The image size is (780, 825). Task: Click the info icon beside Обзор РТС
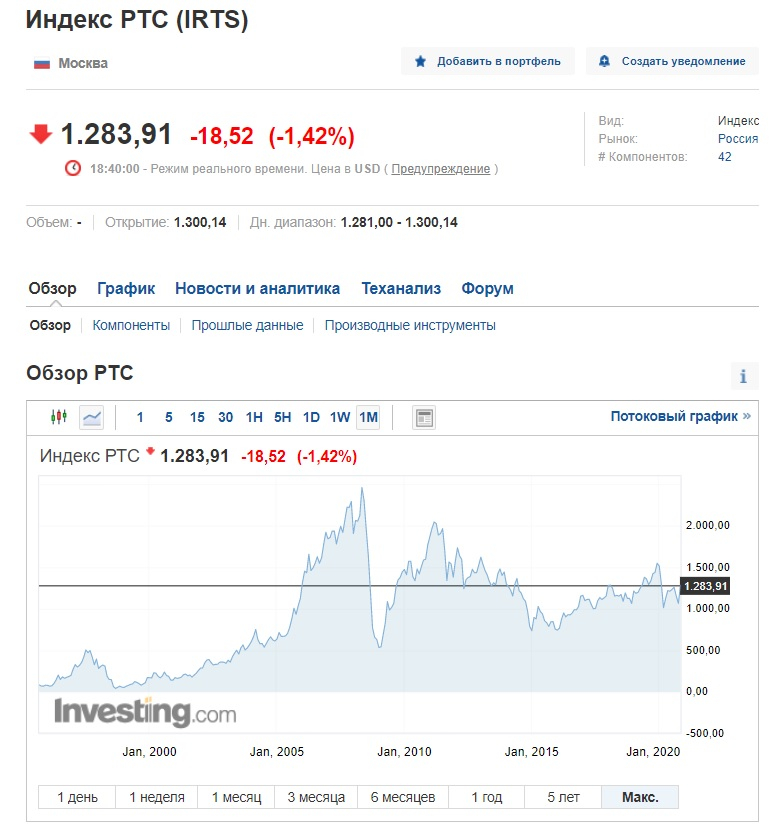pos(743,377)
